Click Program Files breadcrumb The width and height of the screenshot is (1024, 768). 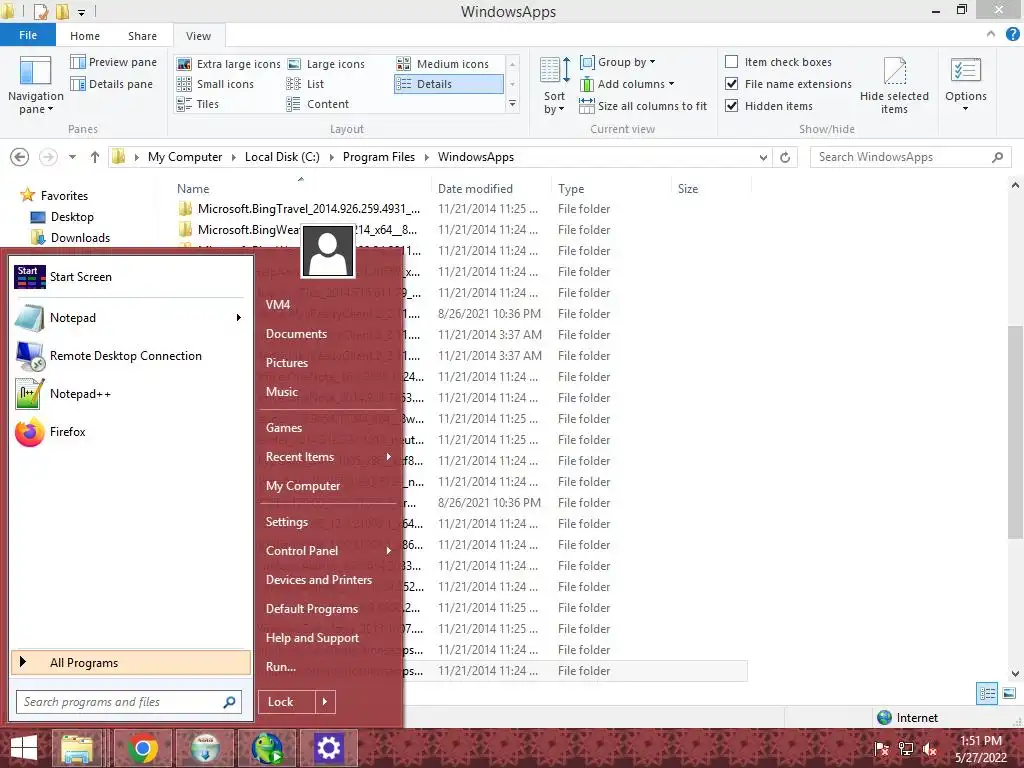[x=379, y=157]
